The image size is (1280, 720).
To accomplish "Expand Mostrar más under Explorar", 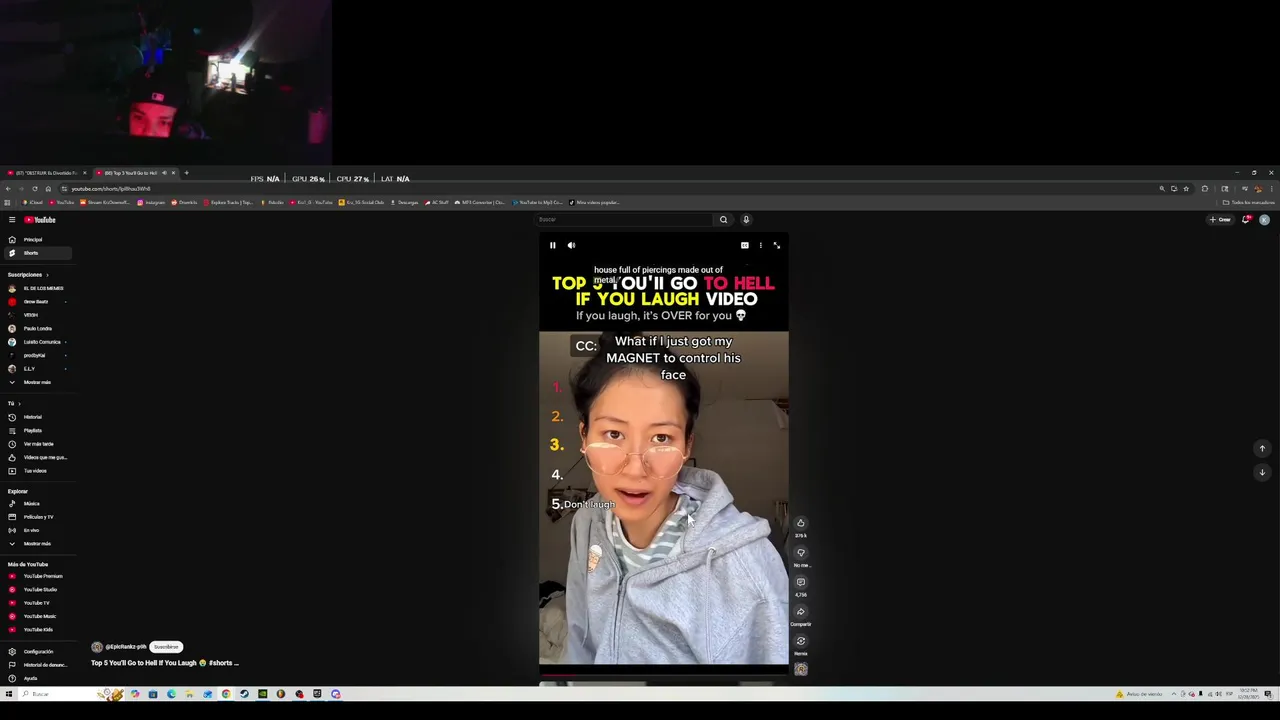I will coord(38,544).
